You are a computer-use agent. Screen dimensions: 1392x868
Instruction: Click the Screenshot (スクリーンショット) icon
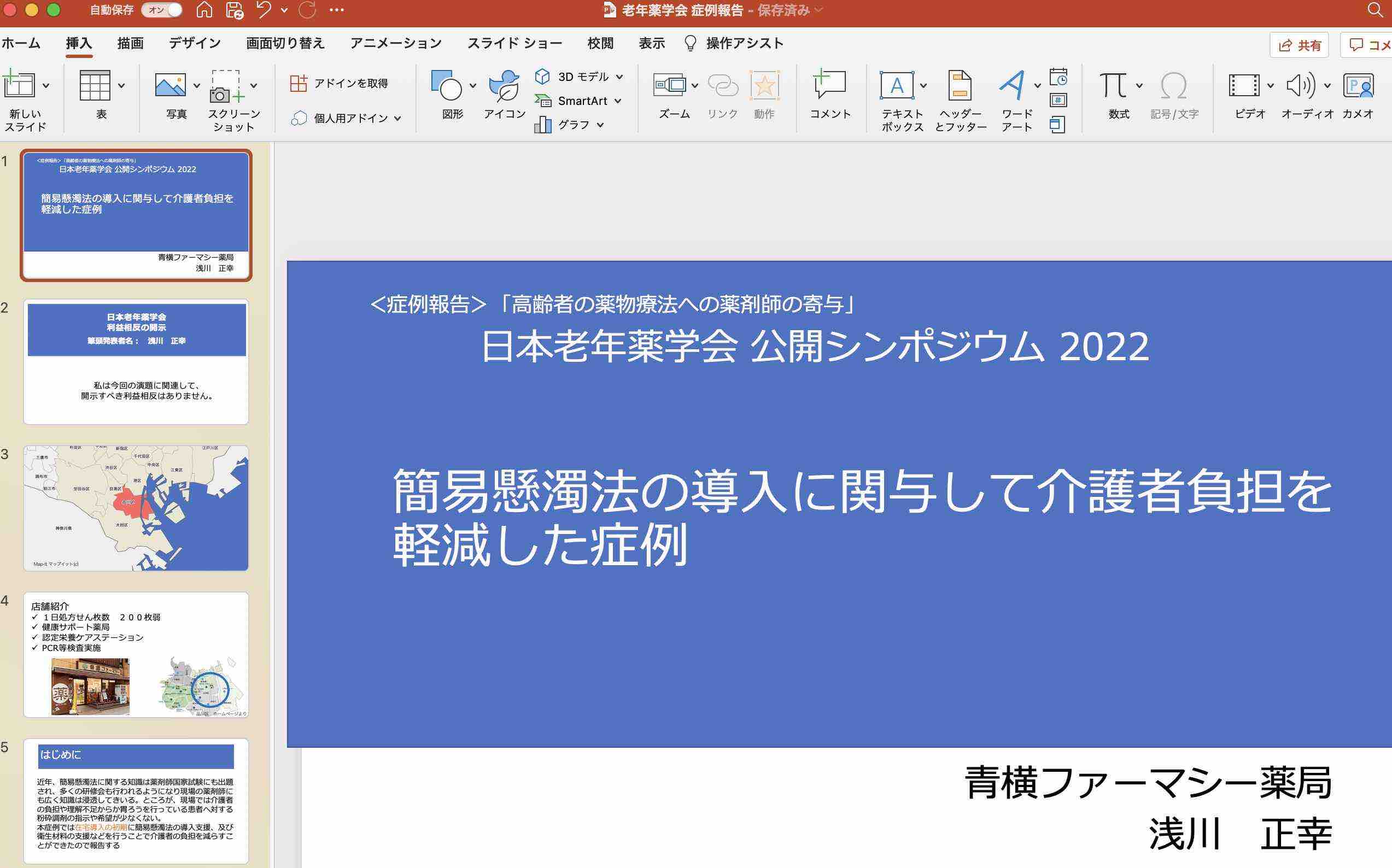pos(227,86)
